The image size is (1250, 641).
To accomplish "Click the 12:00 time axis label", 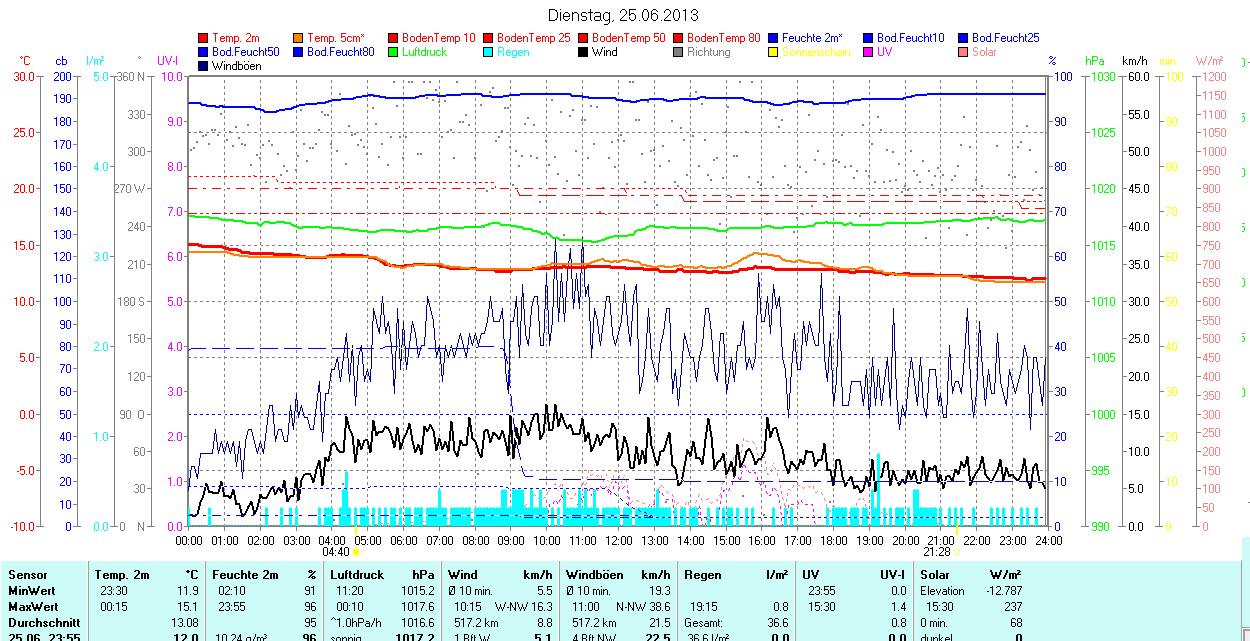I will (619, 540).
